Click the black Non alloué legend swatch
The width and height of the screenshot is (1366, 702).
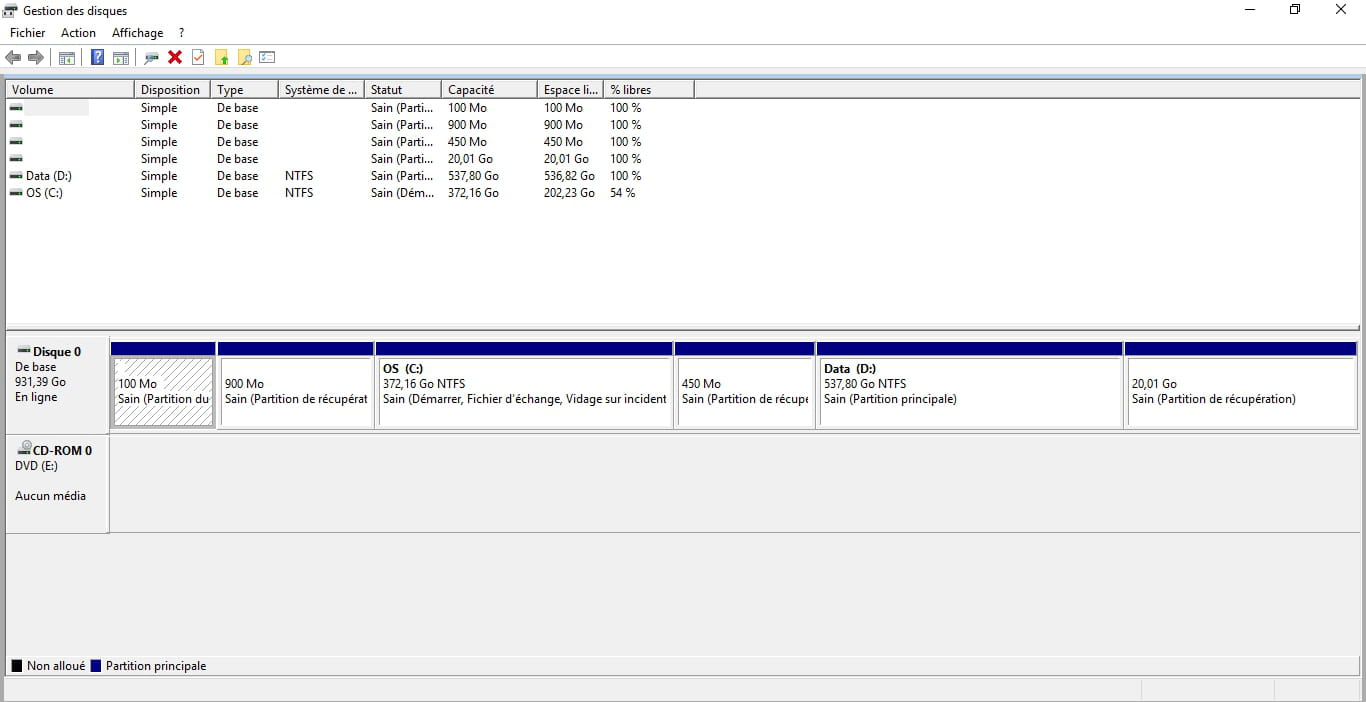coord(17,666)
